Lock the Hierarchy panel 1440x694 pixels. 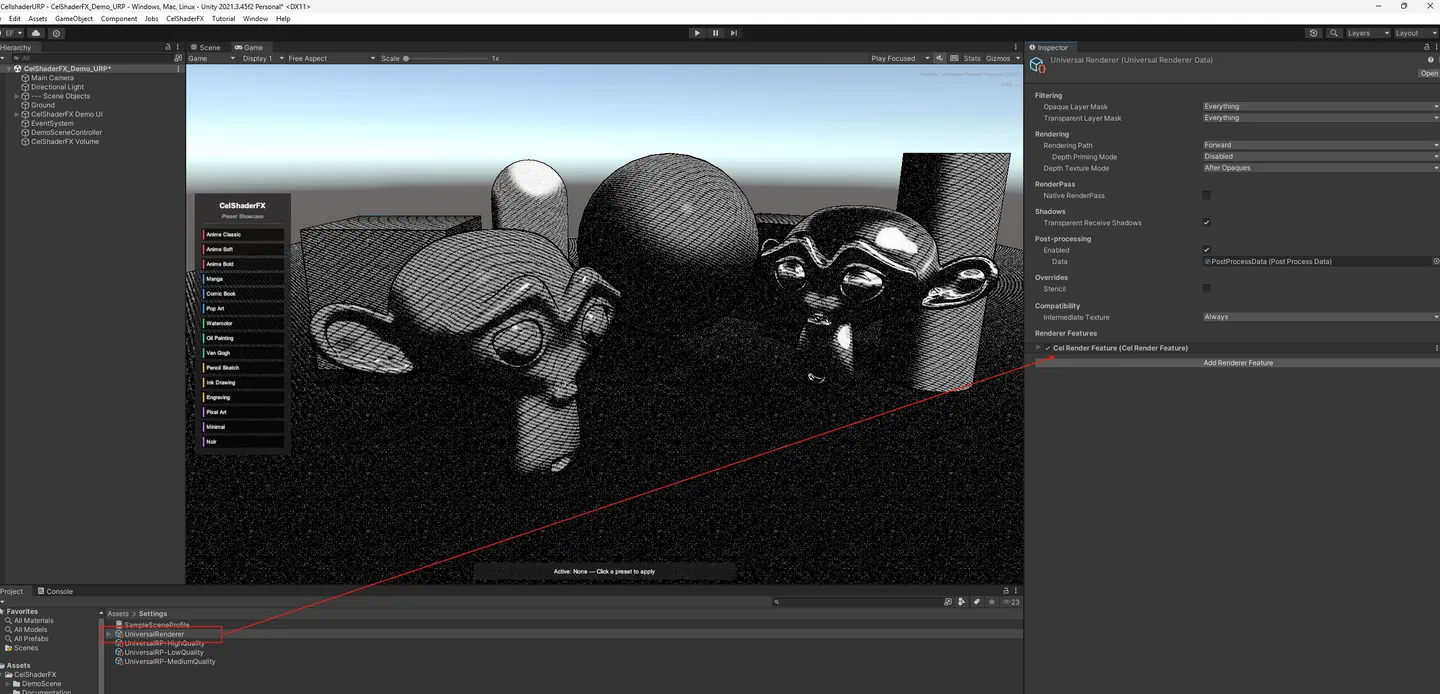[168, 47]
